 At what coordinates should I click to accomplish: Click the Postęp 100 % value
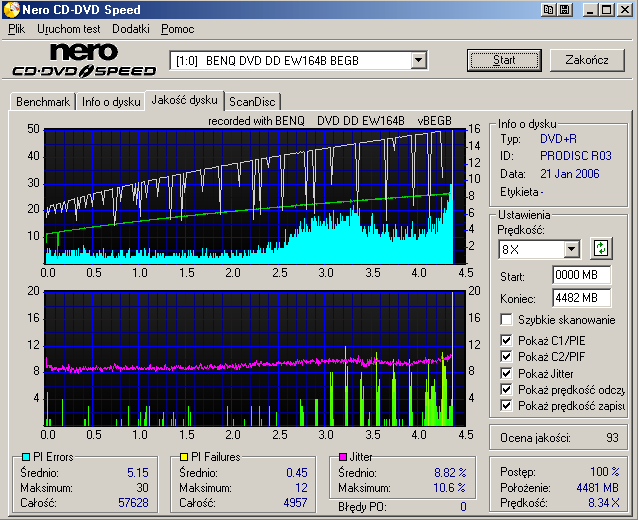pyautogui.click(x=605, y=472)
